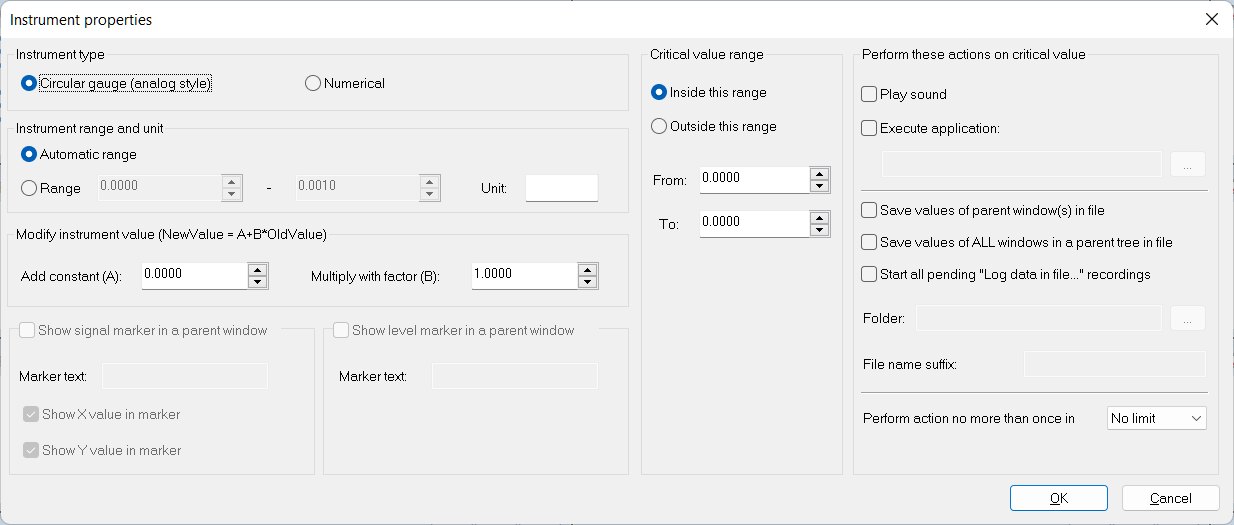Select Outside this range option
The image size is (1234, 525).
pos(659,127)
